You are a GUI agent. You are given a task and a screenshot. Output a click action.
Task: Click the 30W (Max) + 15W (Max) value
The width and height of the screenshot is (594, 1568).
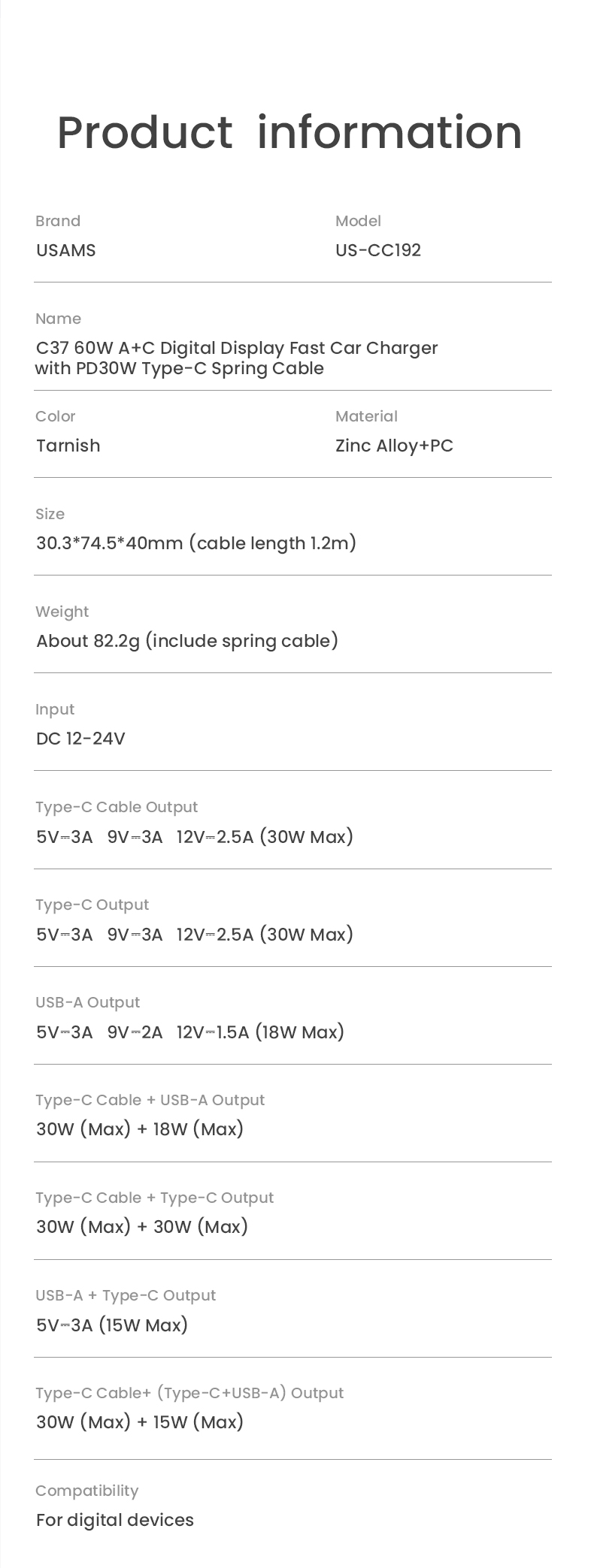140,1422
